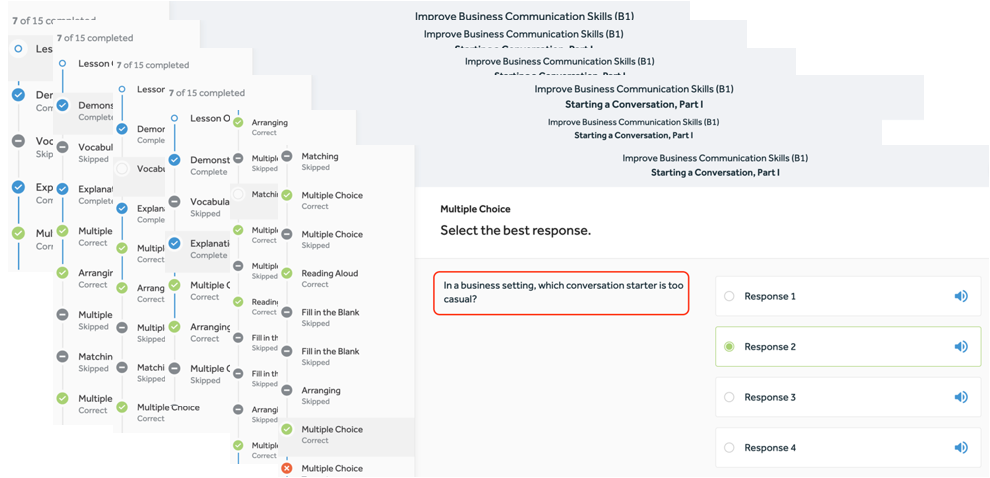Click the speaker icon beside Response 3
Screen dimensions: 990x478
click(960, 397)
